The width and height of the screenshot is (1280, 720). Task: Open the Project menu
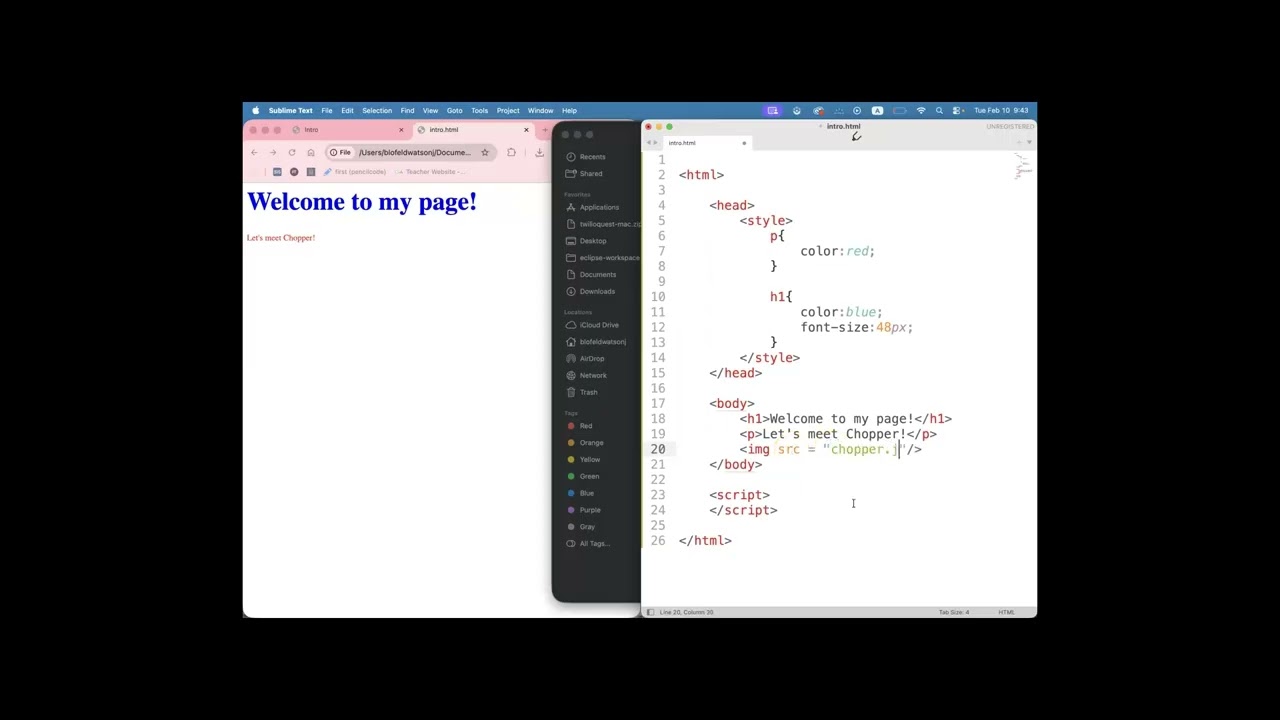[508, 111]
